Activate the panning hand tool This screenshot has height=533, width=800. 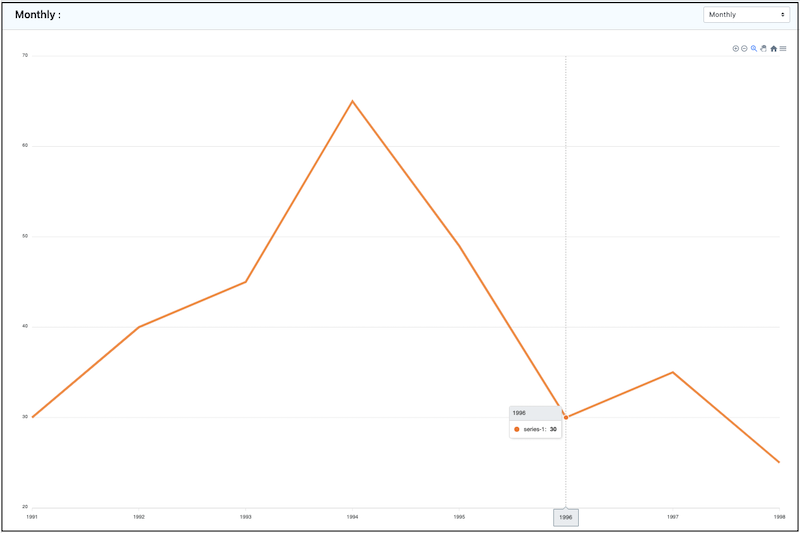coord(764,48)
